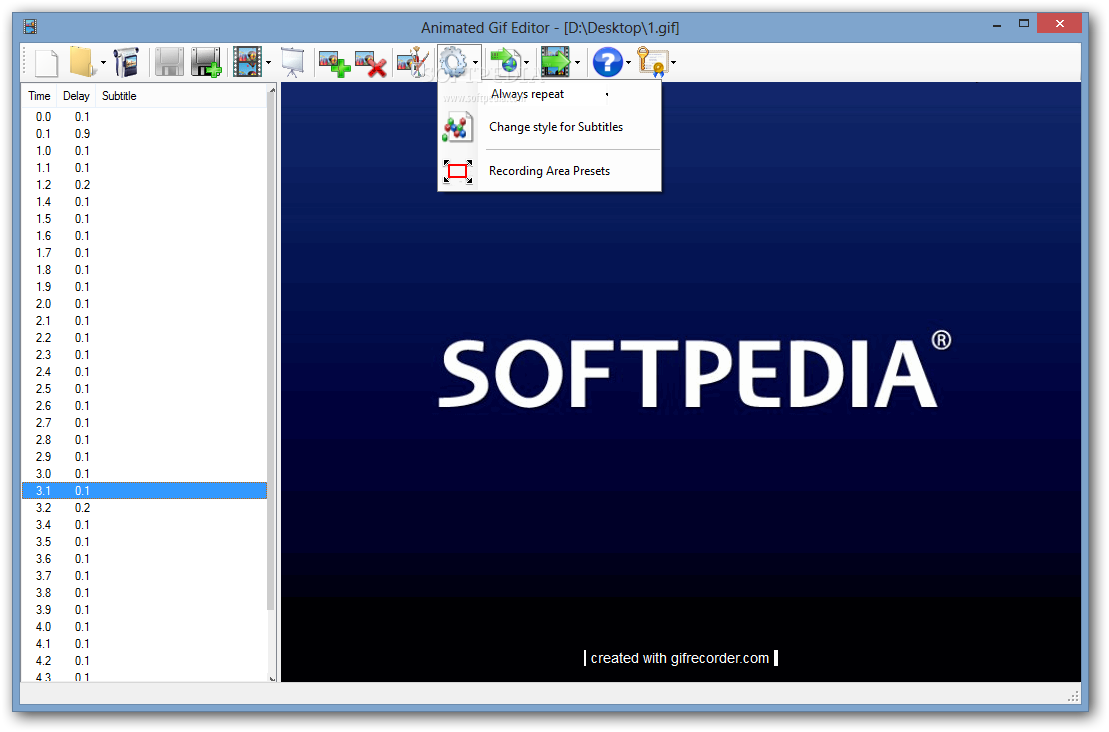
Task: Expand dropdown arrow beside key license icon
Action: (673, 63)
